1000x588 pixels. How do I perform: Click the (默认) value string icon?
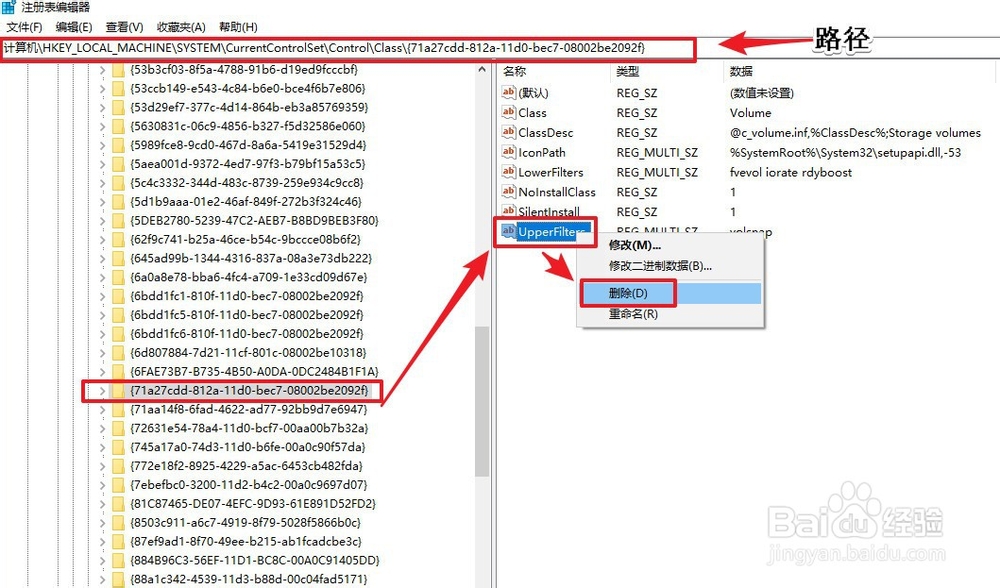(508, 92)
